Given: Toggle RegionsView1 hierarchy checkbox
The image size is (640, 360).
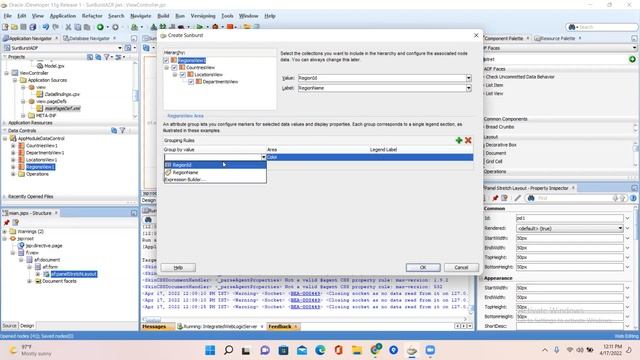Looking at the screenshot, I should 166,60.
